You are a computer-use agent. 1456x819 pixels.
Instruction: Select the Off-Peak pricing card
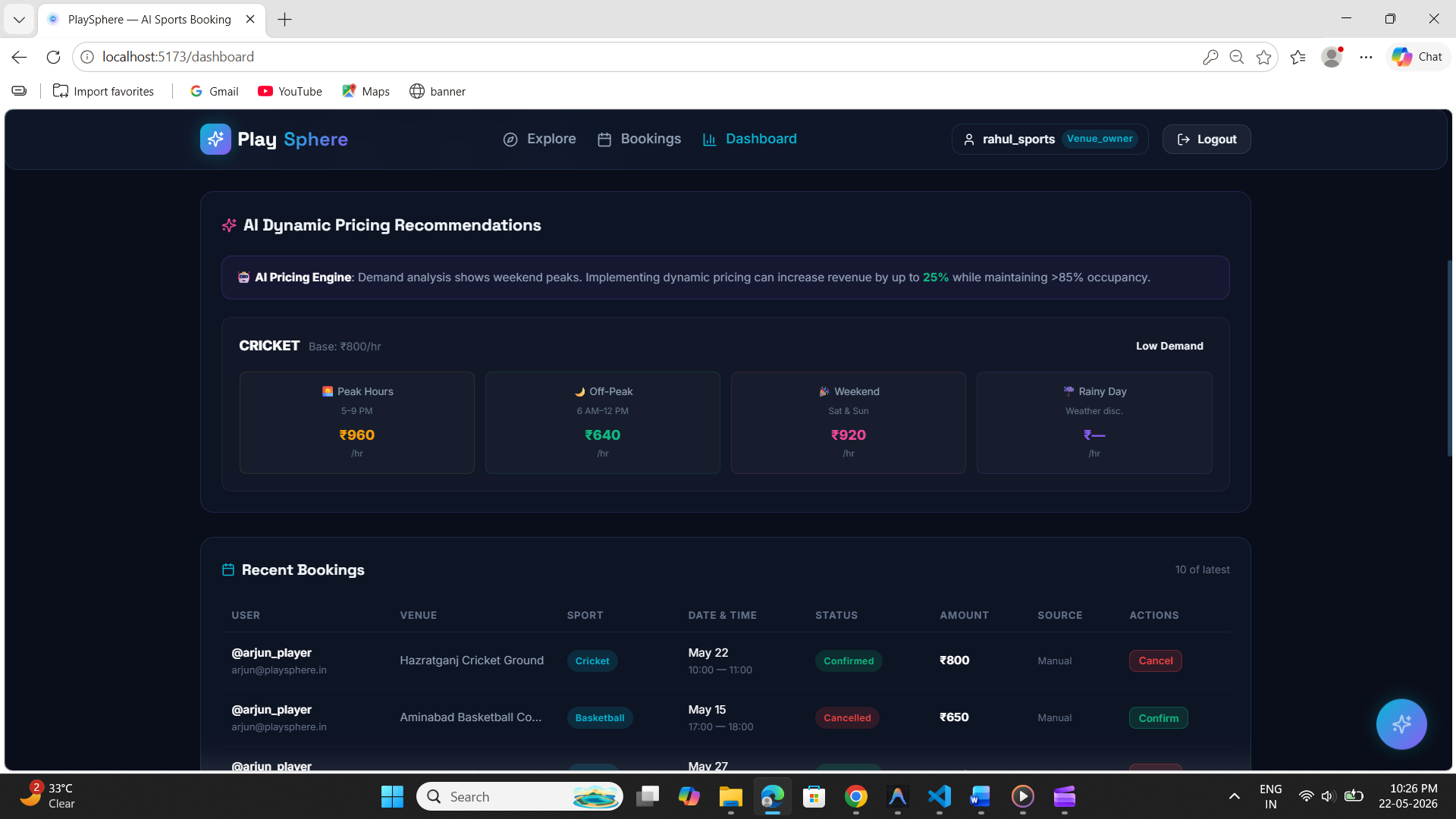(603, 422)
